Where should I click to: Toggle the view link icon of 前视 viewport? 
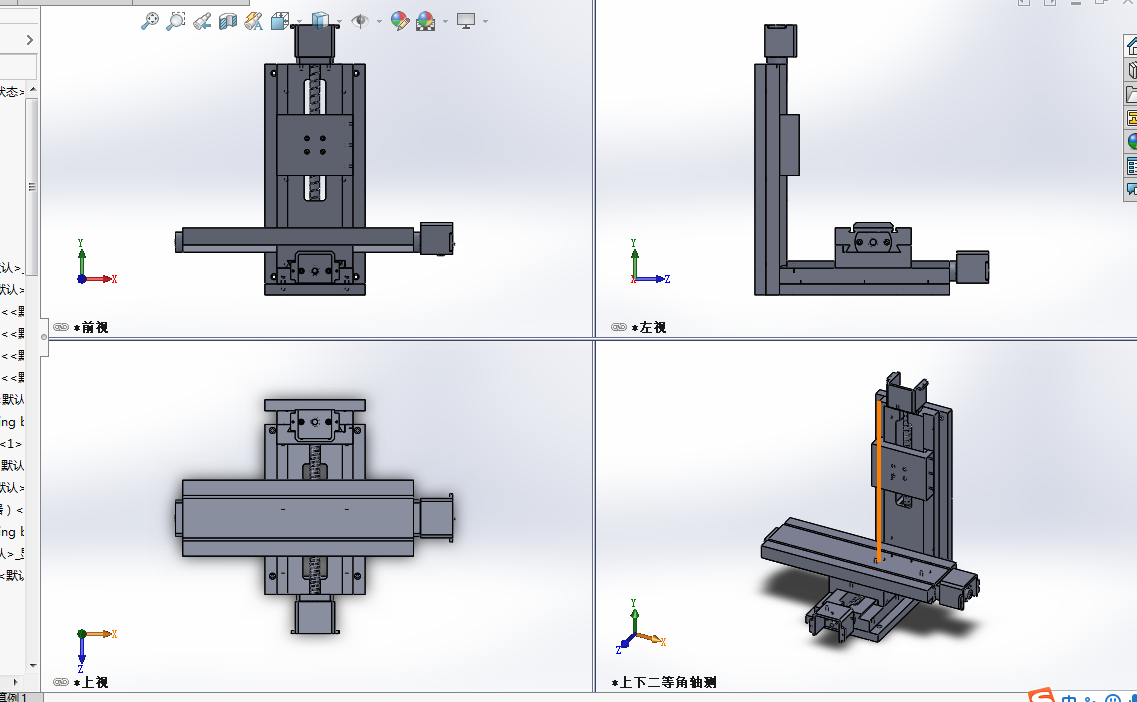point(61,327)
